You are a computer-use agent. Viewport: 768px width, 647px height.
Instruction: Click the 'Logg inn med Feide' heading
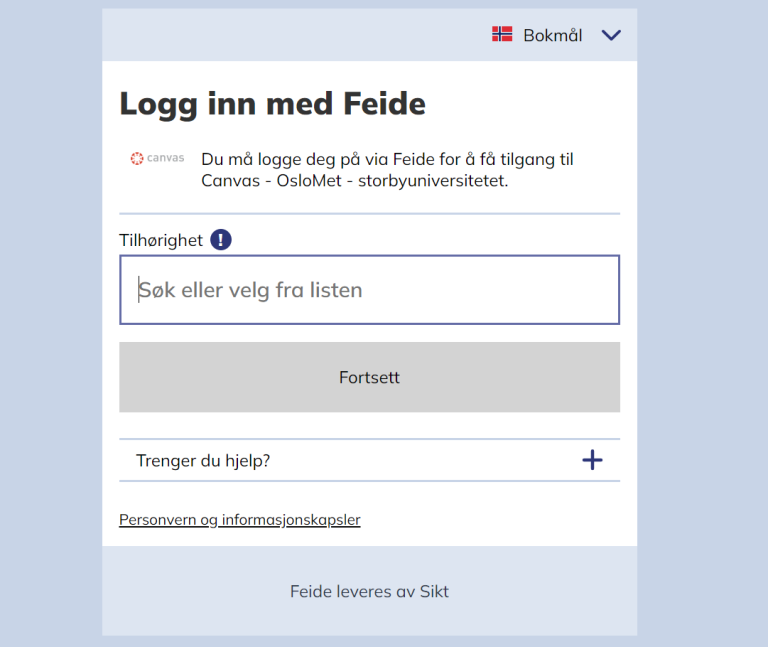point(272,103)
